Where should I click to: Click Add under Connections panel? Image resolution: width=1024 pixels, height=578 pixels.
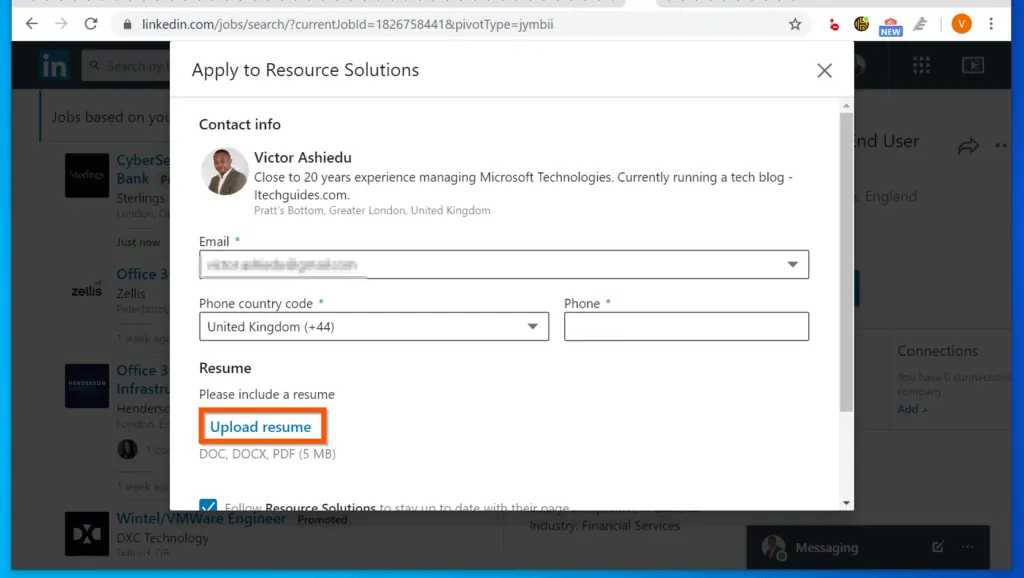(910, 408)
